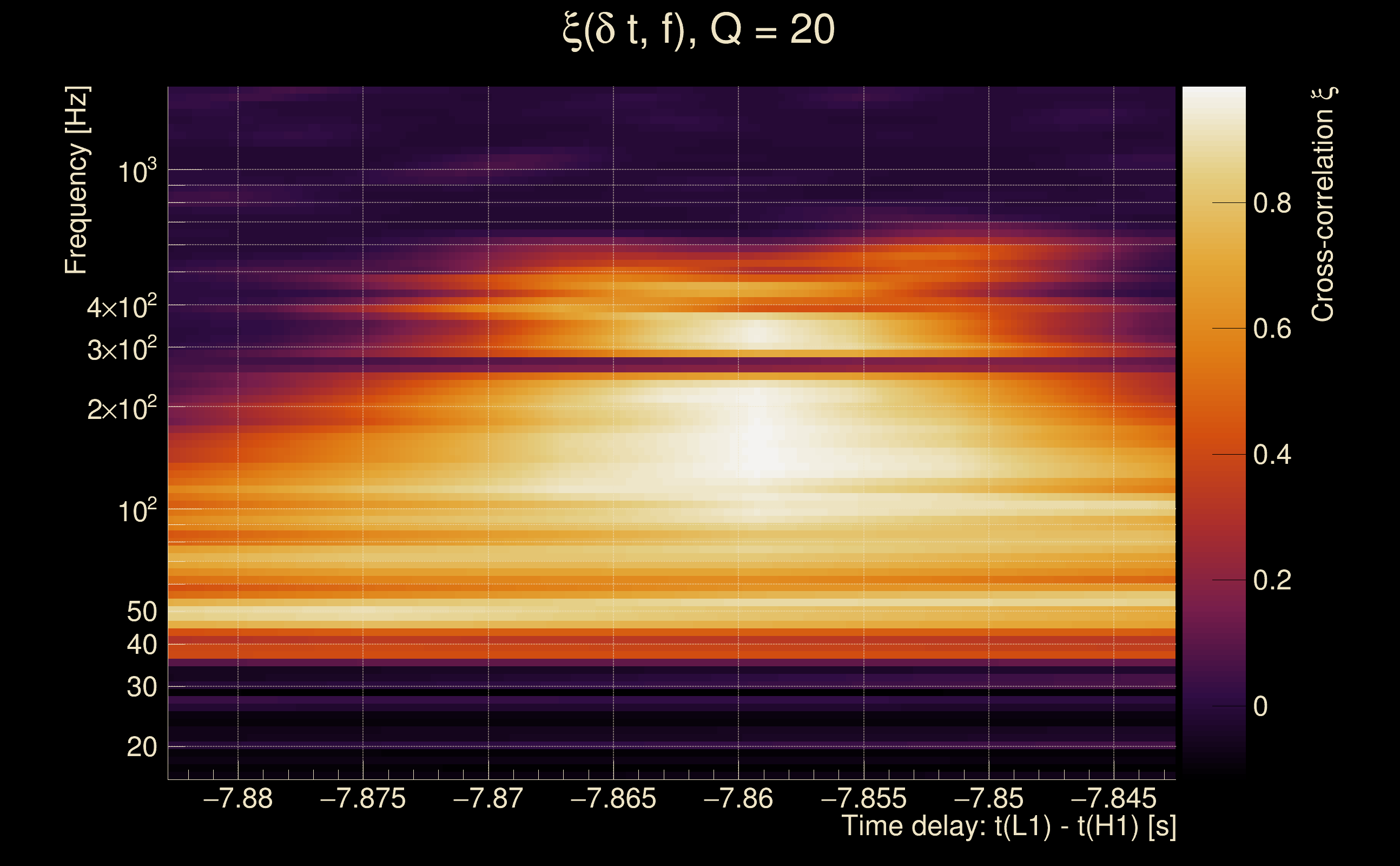
Task: Click the -7.855 x-axis tick label
Action: click(863, 799)
